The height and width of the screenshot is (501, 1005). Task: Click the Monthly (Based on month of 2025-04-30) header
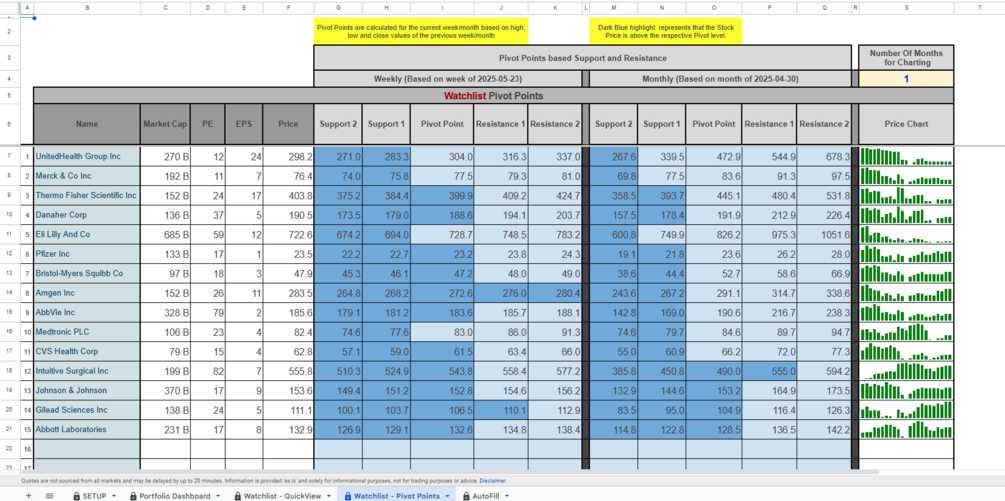click(x=720, y=79)
